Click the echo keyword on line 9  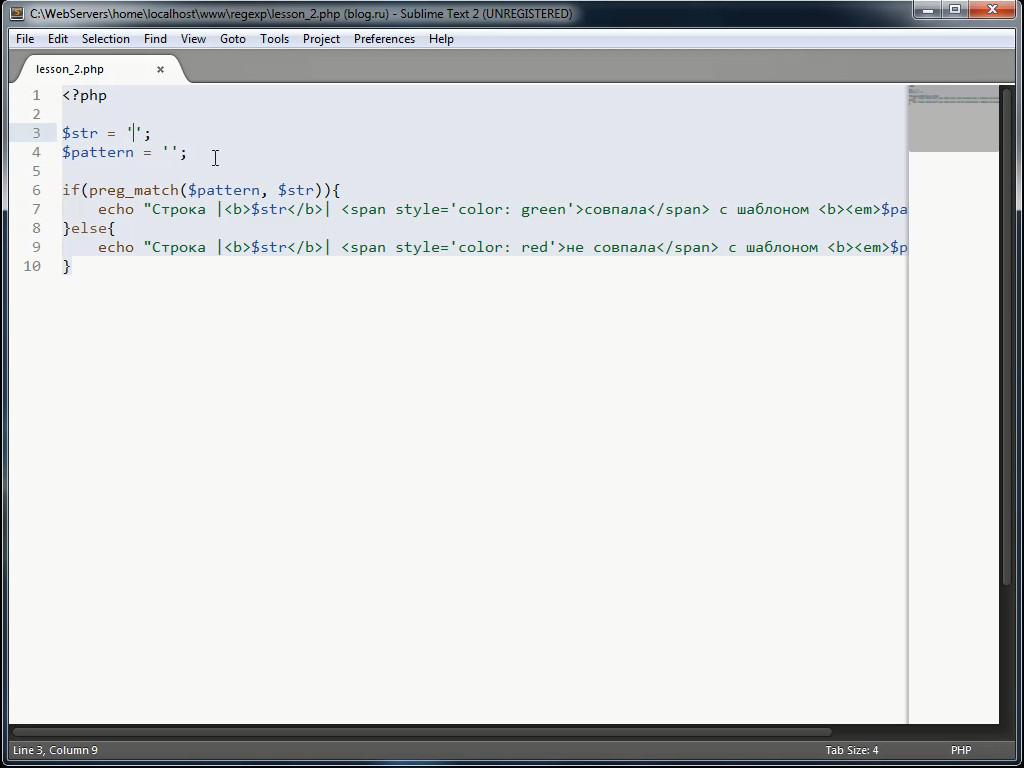point(116,247)
